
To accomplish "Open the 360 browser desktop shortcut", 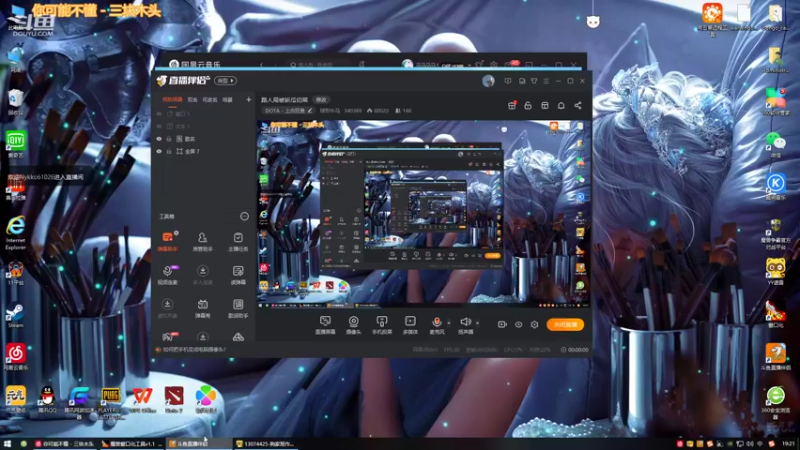I will pyautogui.click(x=776, y=402).
